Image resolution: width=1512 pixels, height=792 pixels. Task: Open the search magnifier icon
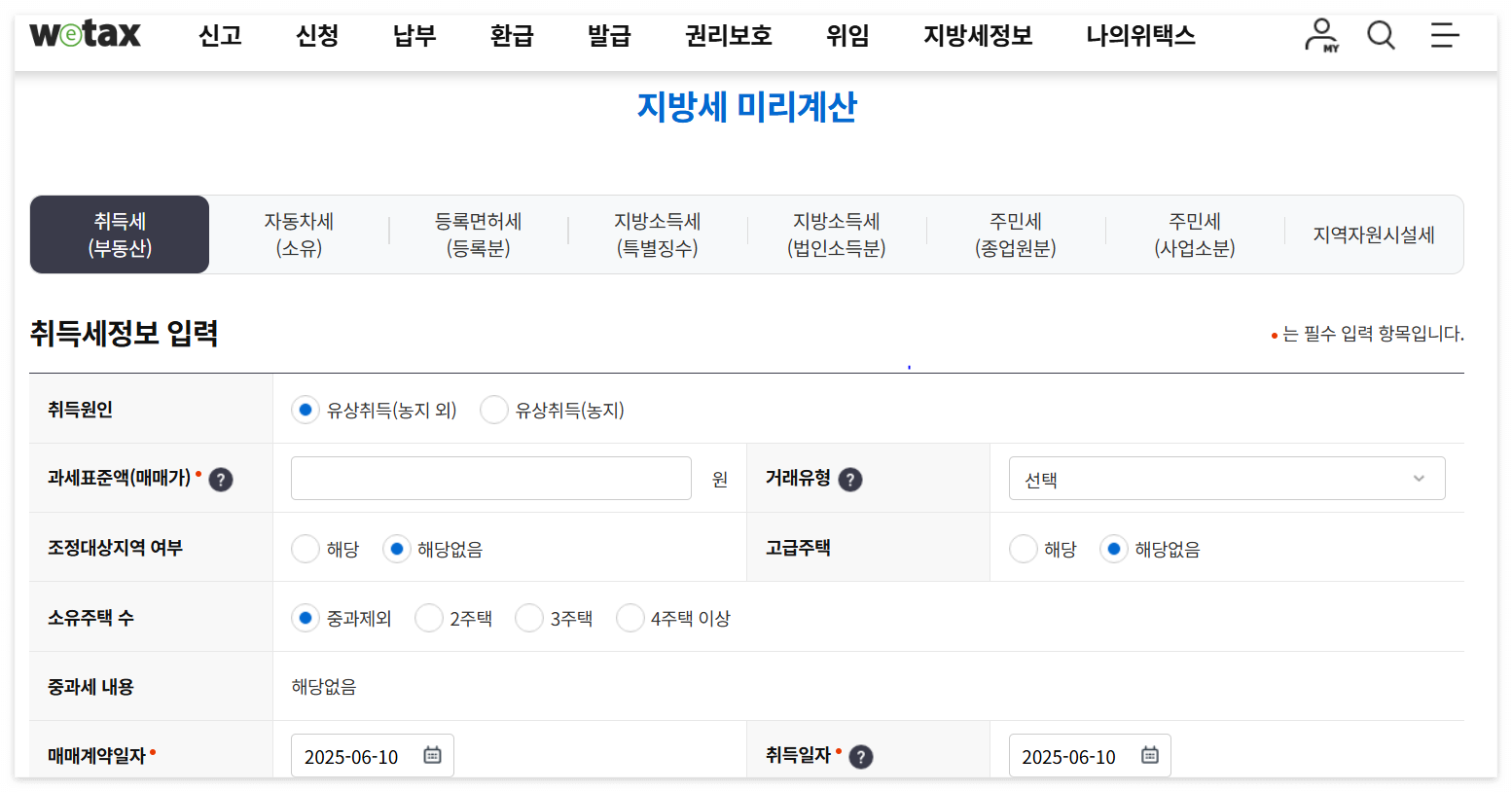[1381, 35]
